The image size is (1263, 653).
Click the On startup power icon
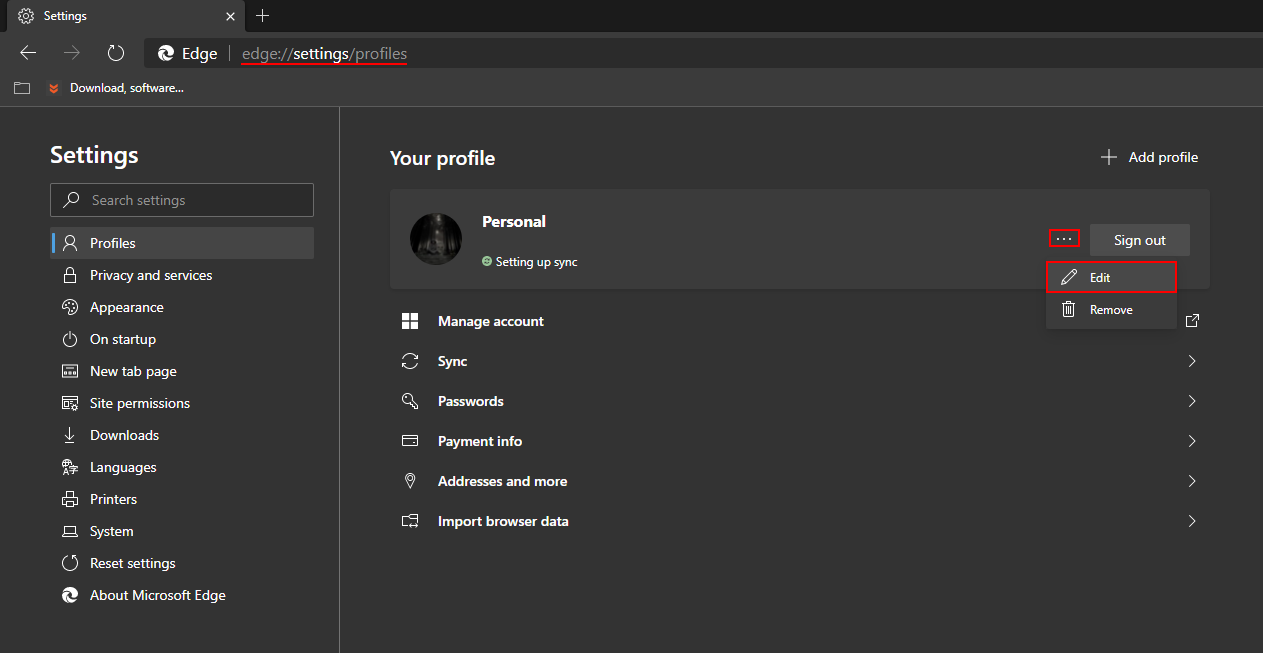70,339
